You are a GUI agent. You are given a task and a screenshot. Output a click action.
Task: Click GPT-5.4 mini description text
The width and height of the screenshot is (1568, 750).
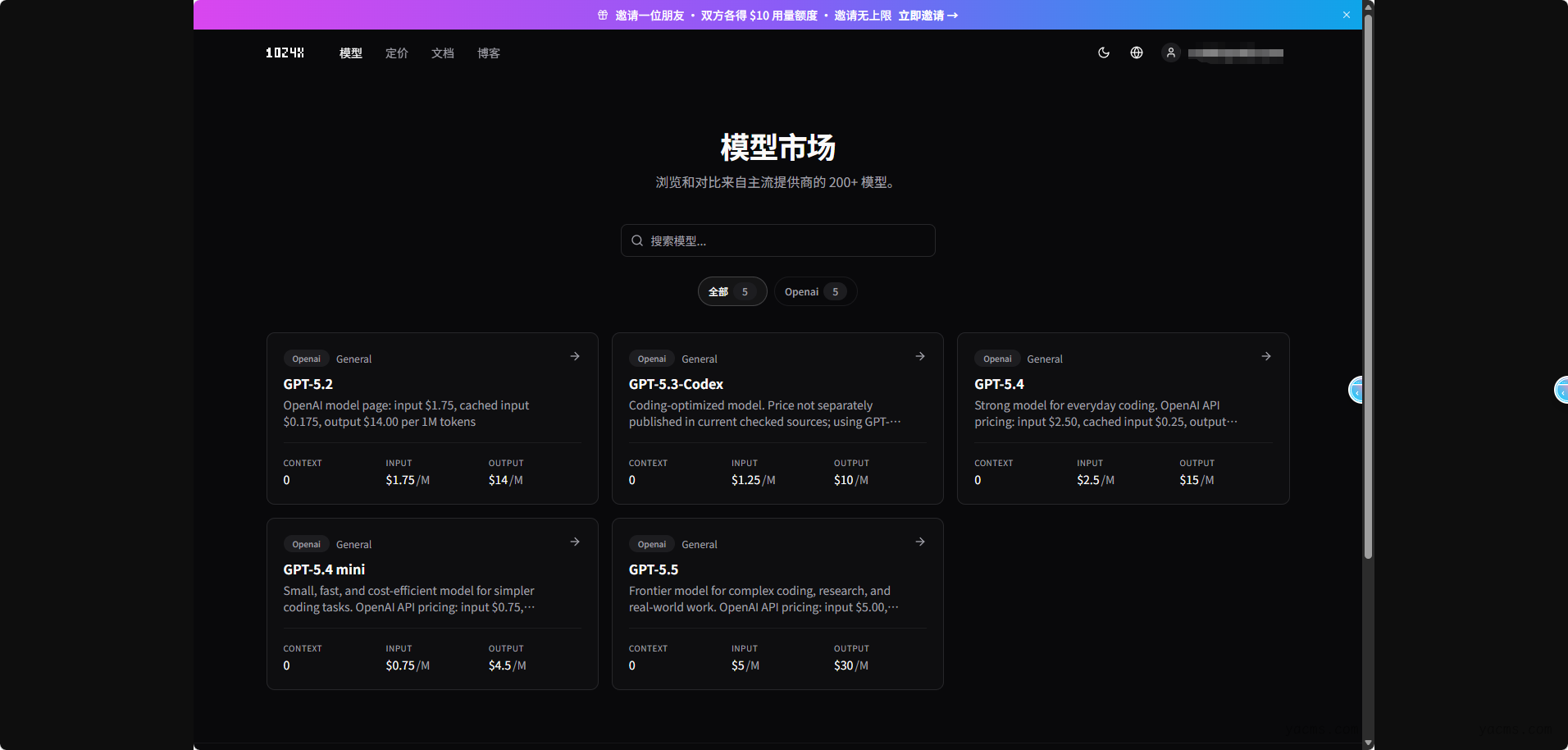click(x=409, y=599)
